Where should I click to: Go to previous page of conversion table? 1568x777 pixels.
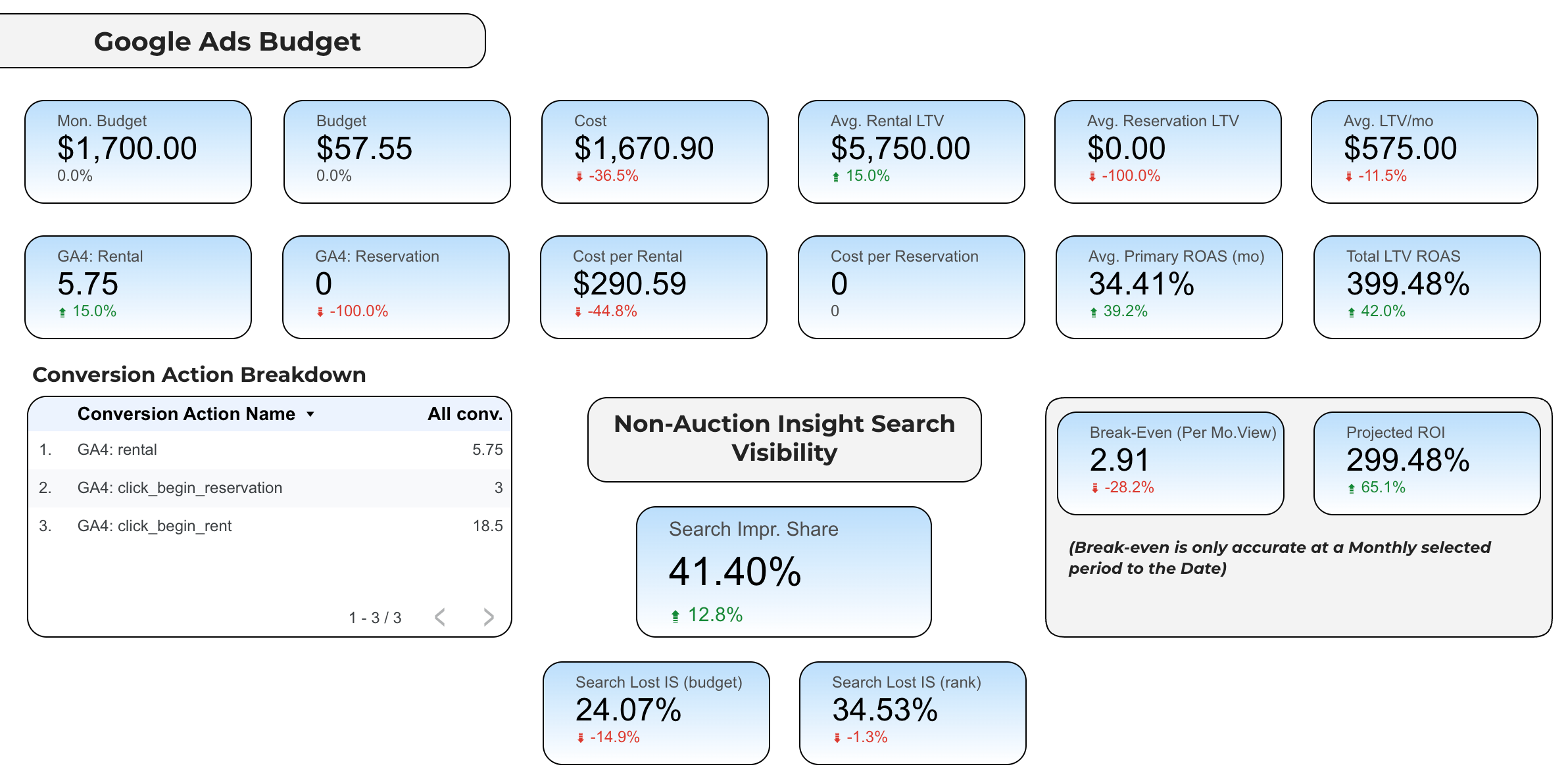[x=441, y=617]
